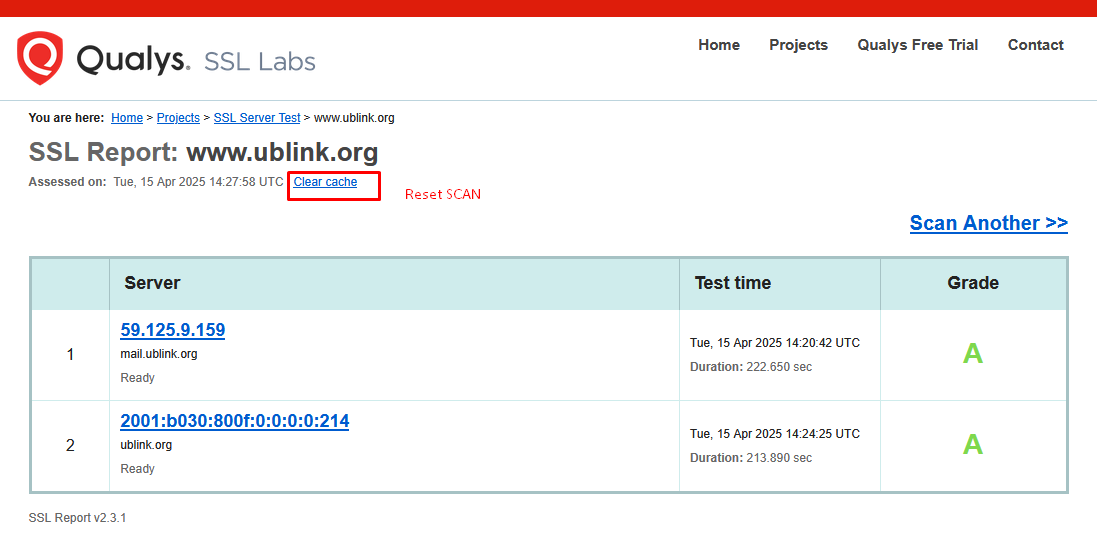Open the Home item in top navigation
The width and height of the screenshot is (1097, 533).
719,45
